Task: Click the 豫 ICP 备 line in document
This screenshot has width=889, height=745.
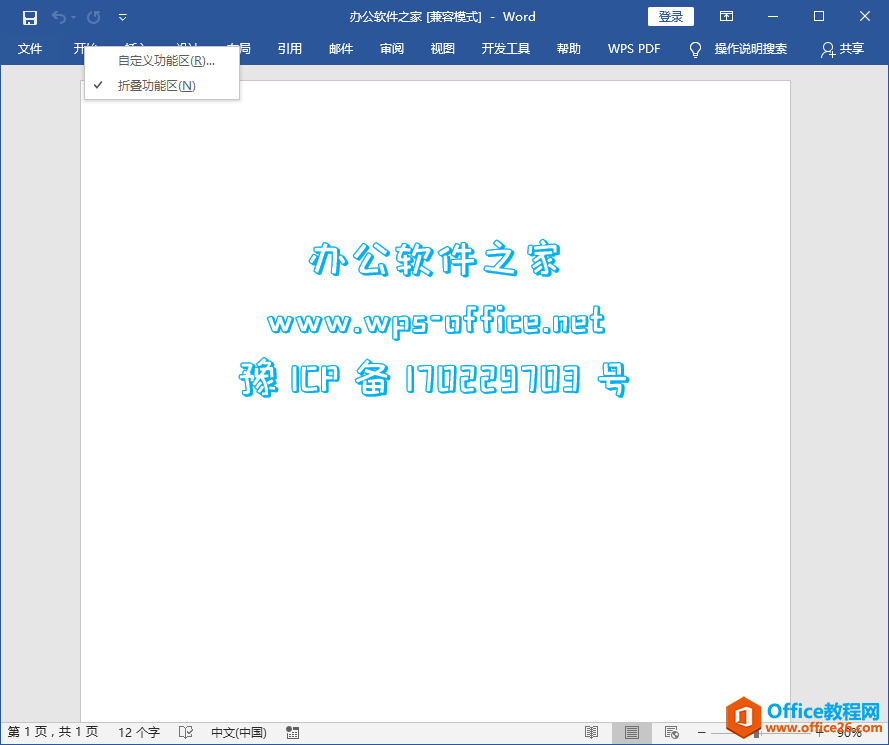Action: (x=434, y=379)
